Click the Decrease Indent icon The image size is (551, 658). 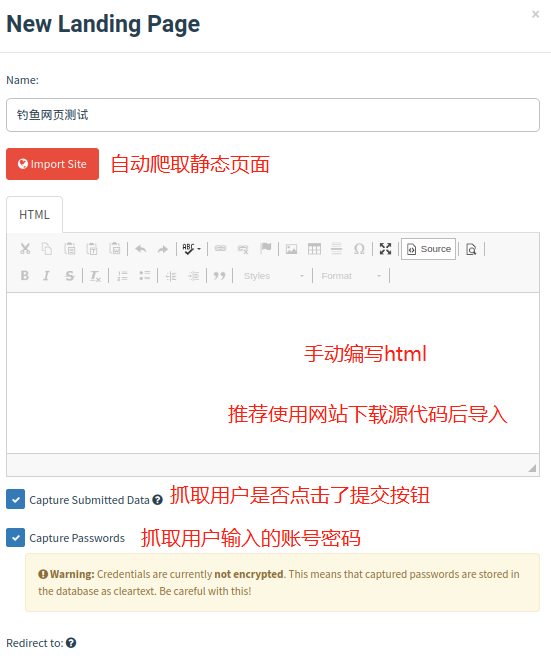pos(171,276)
